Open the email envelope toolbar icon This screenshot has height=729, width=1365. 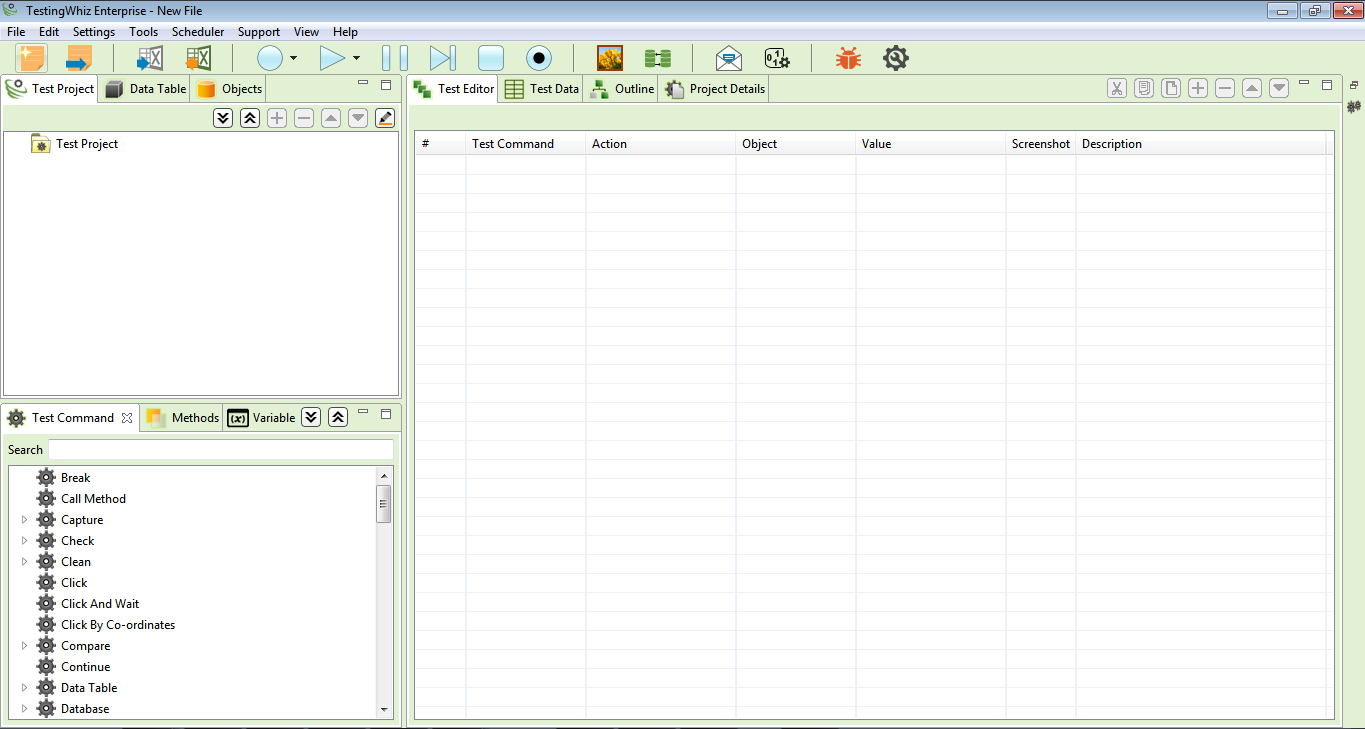(729, 58)
